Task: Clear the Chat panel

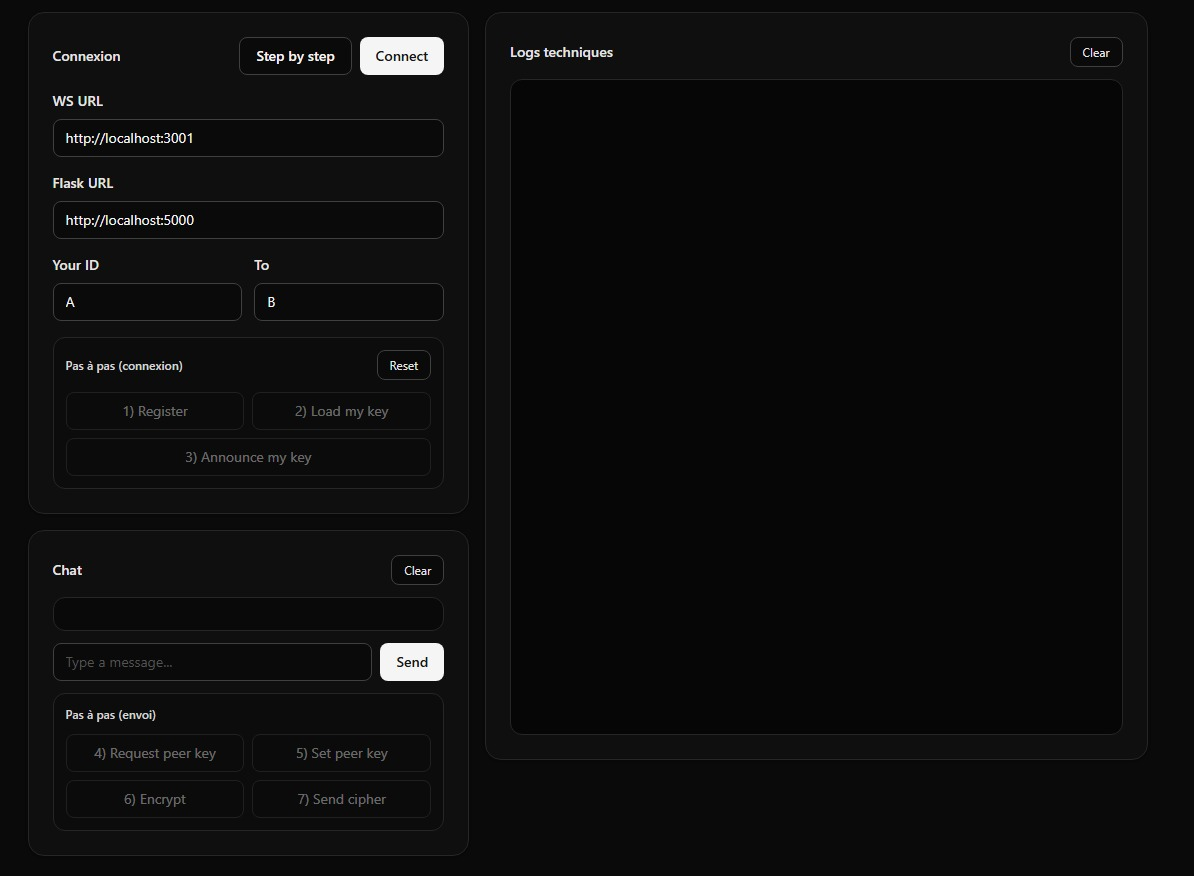Action: point(417,570)
